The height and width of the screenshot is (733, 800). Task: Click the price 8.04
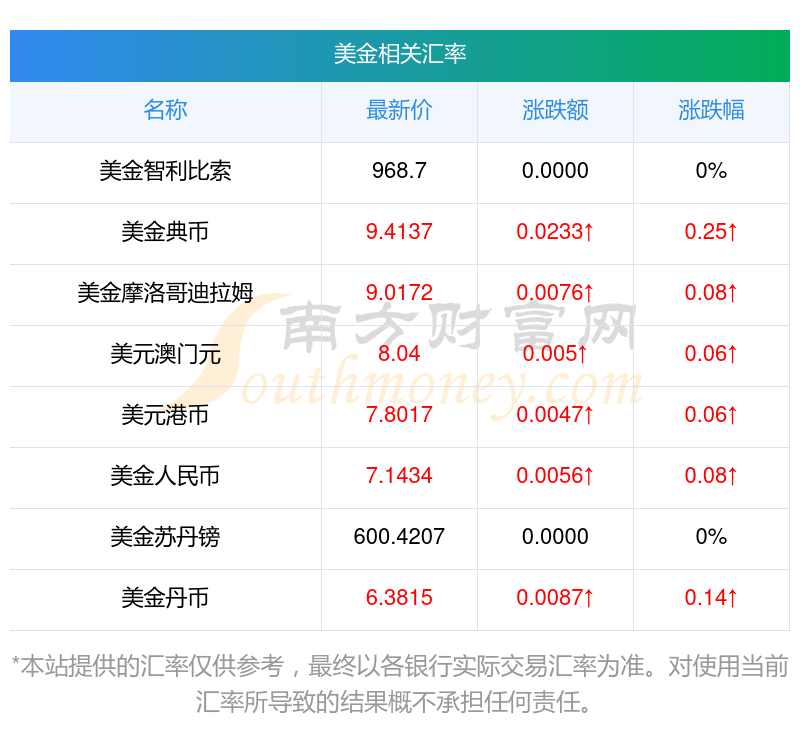tap(399, 354)
